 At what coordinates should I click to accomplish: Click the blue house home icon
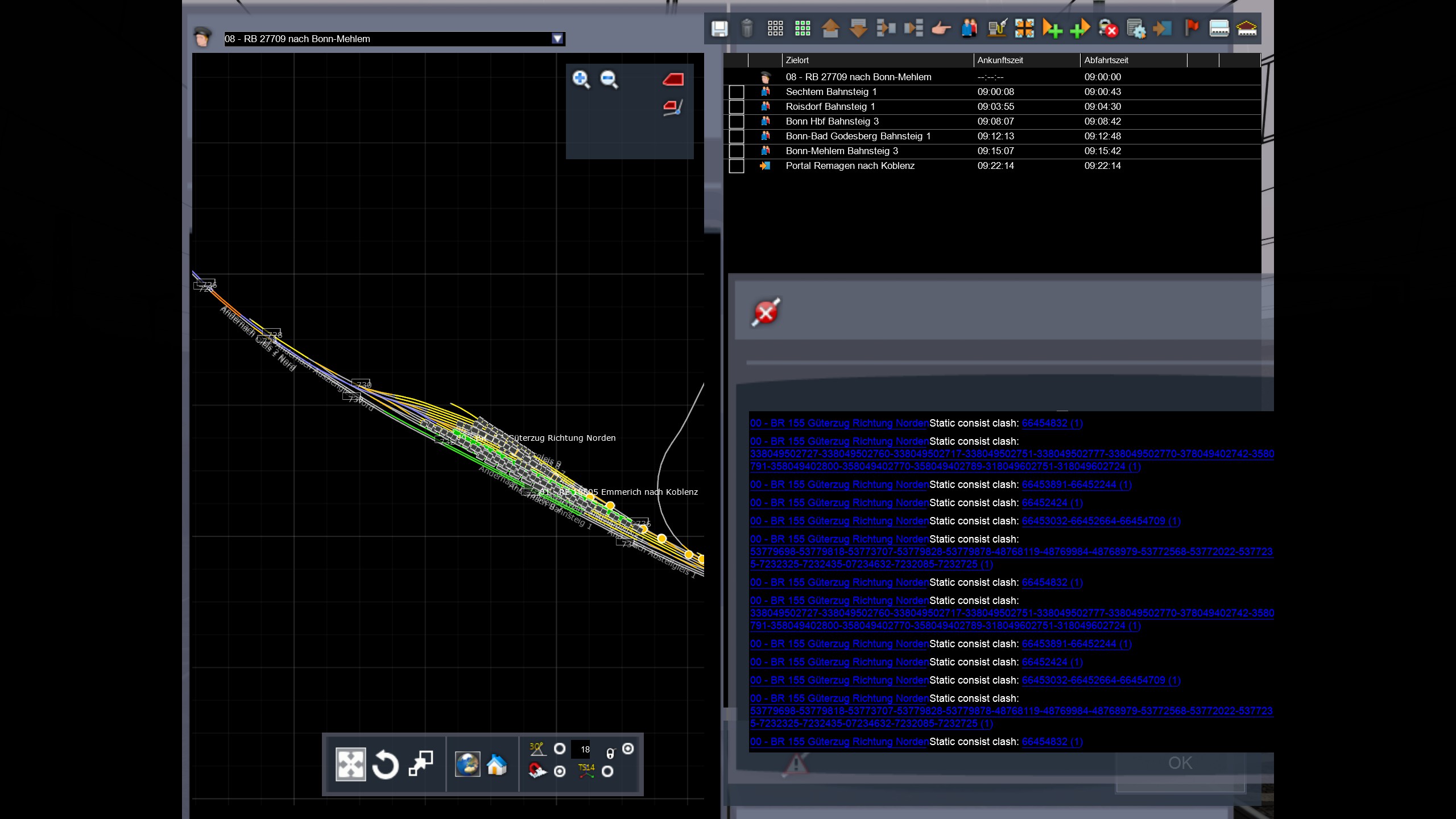(x=497, y=764)
